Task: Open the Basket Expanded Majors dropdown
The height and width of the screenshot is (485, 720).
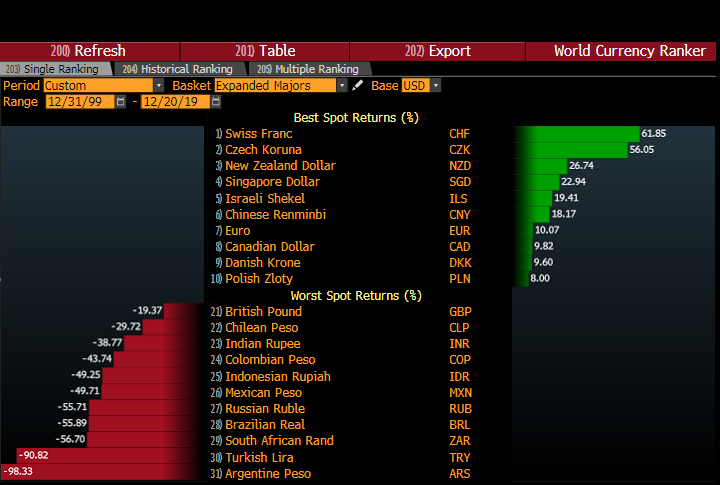Action: tap(276, 85)
